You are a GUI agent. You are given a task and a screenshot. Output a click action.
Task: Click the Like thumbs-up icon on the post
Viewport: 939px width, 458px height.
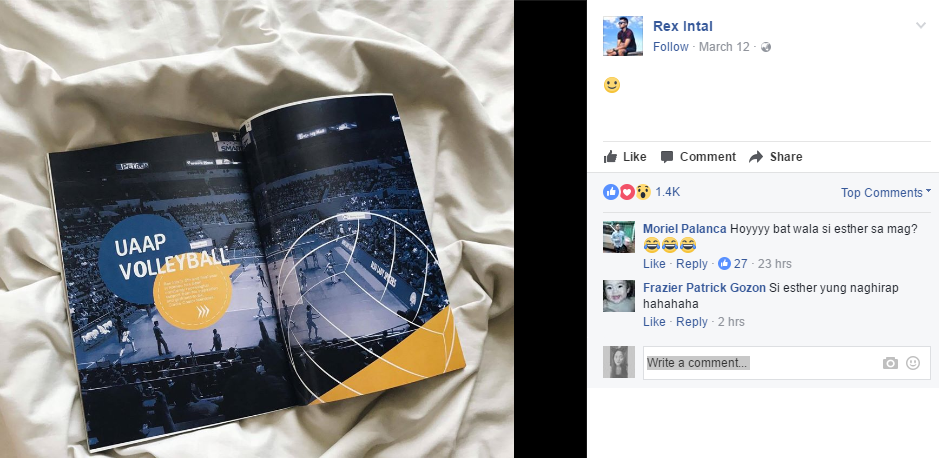point(610,157)
